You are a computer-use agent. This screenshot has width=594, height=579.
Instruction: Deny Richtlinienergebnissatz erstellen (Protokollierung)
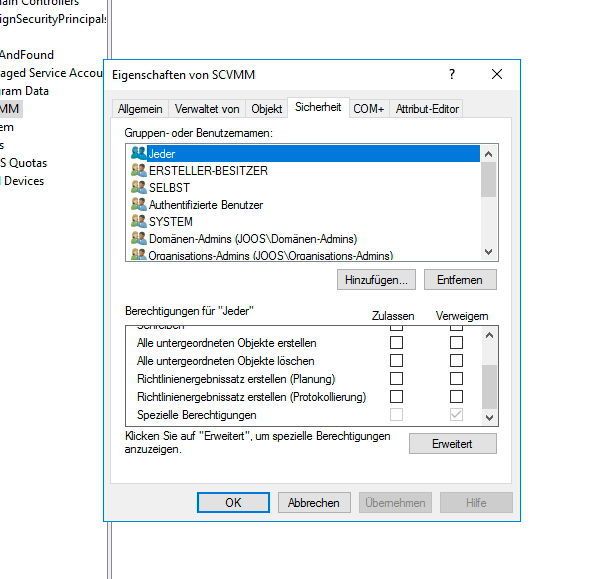456,397
